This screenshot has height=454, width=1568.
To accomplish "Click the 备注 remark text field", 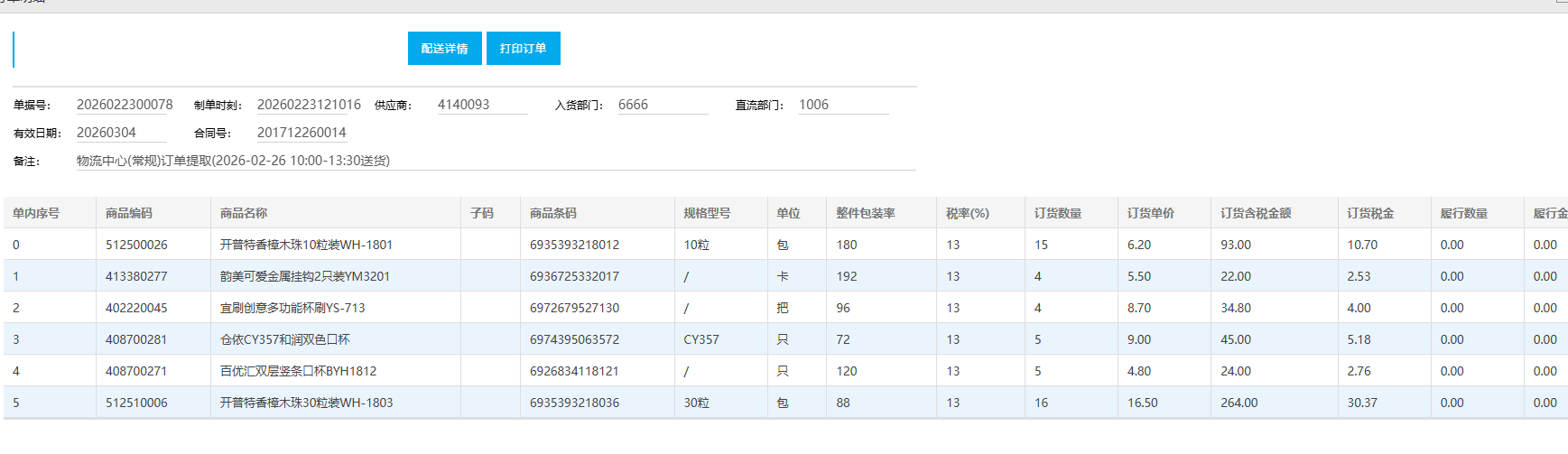I will [x=495, y=161].
